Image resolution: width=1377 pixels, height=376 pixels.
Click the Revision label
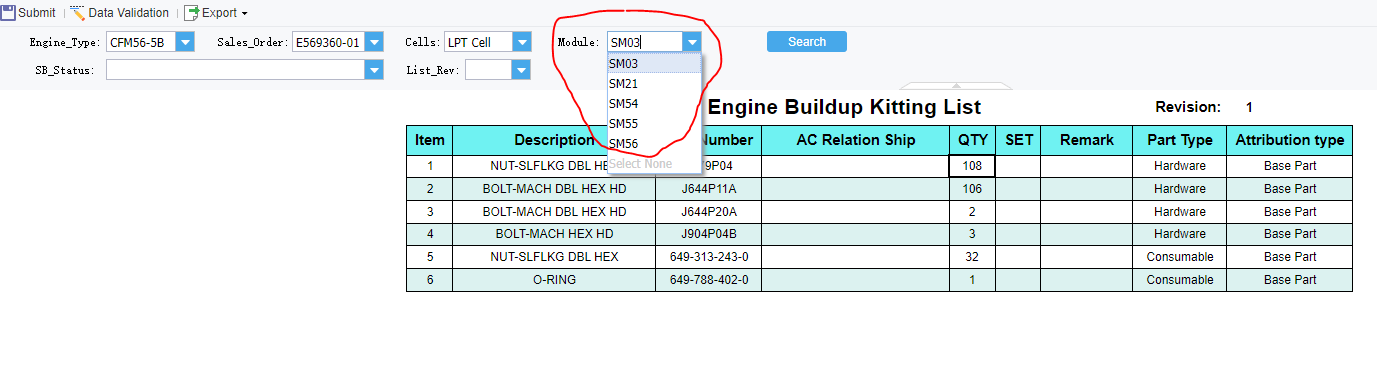tap(1188, 107)
